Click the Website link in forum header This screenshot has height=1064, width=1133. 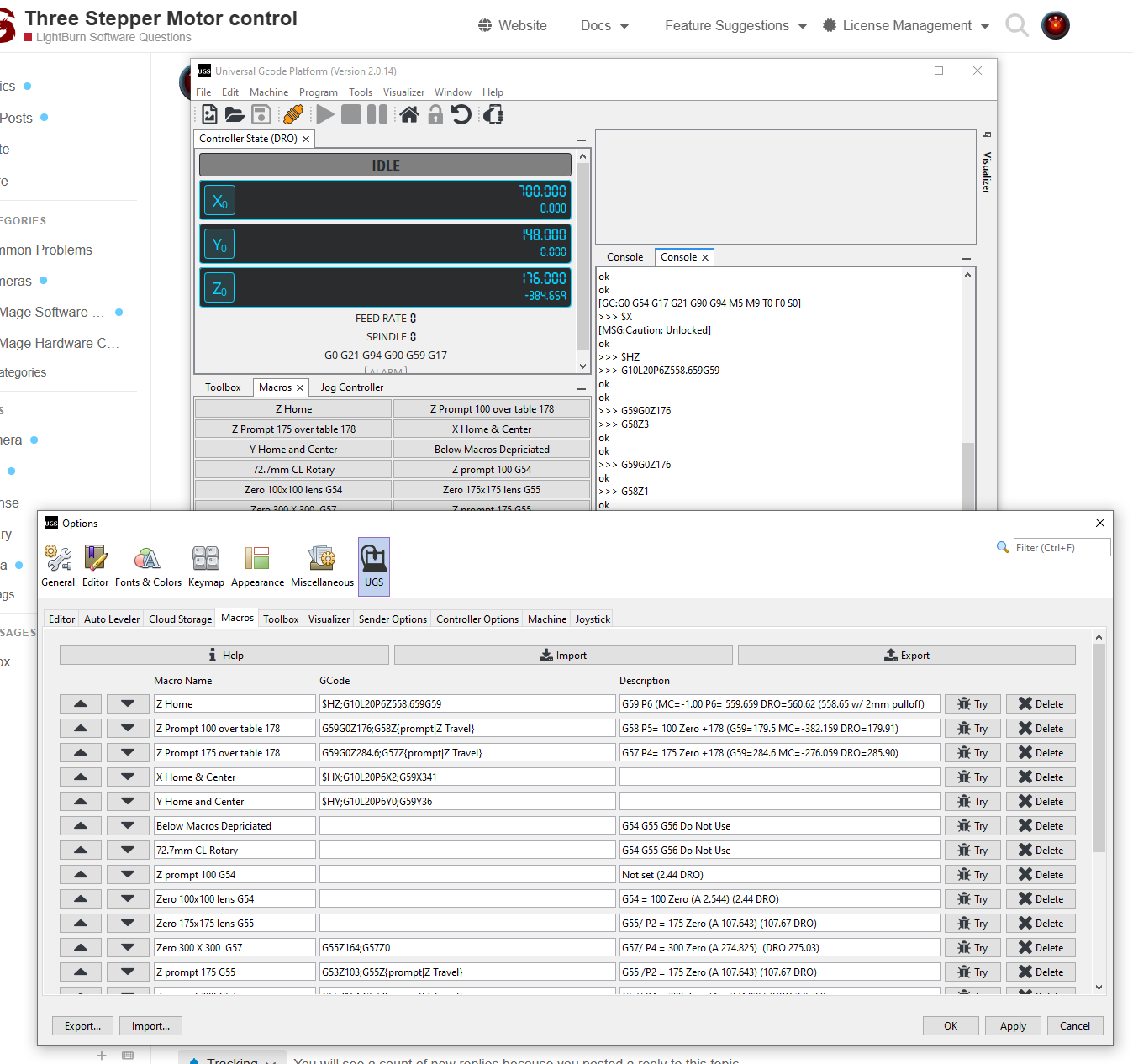pos(512,26)
